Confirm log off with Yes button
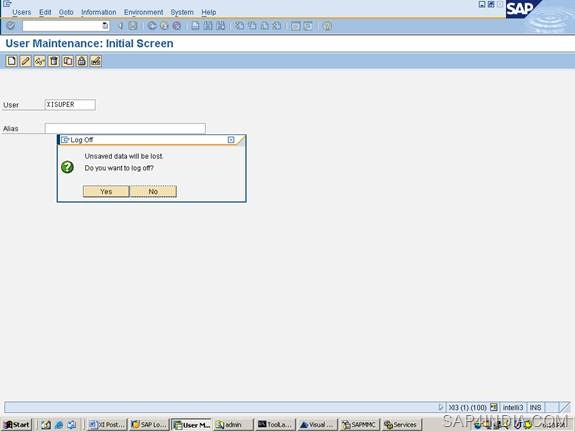This screenshot has height=432, width=575. click(106, 191)
